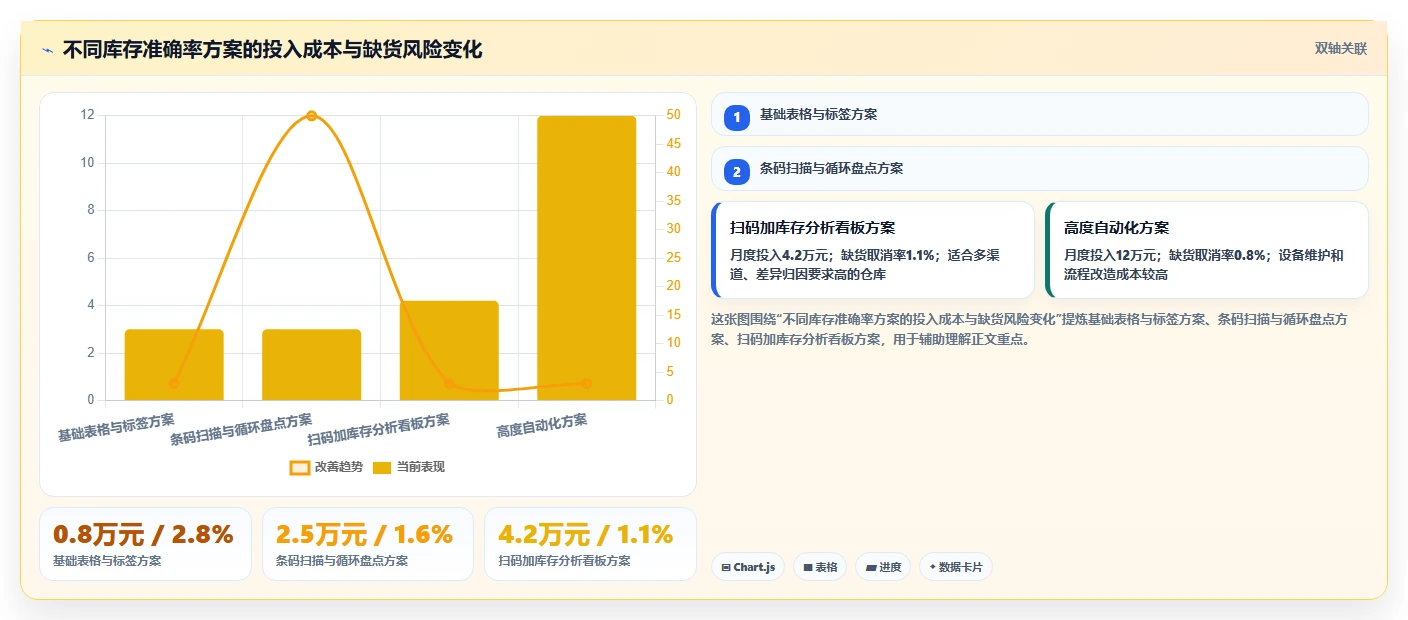Click the line peak point at value 50

pos(311,116)
